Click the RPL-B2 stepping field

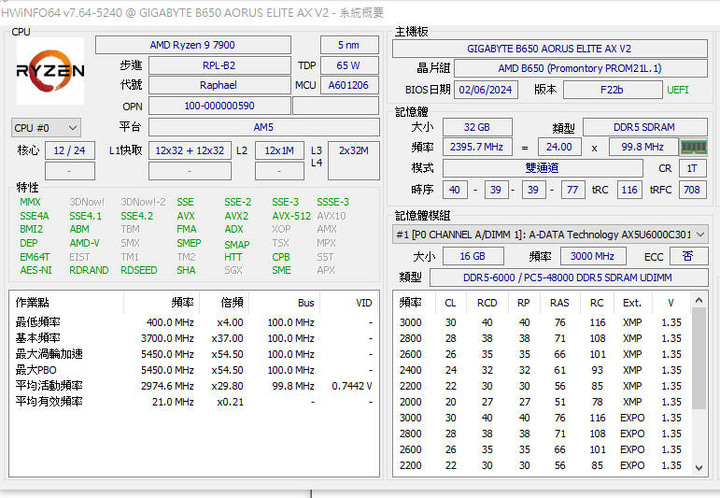(x=219, y=66)
